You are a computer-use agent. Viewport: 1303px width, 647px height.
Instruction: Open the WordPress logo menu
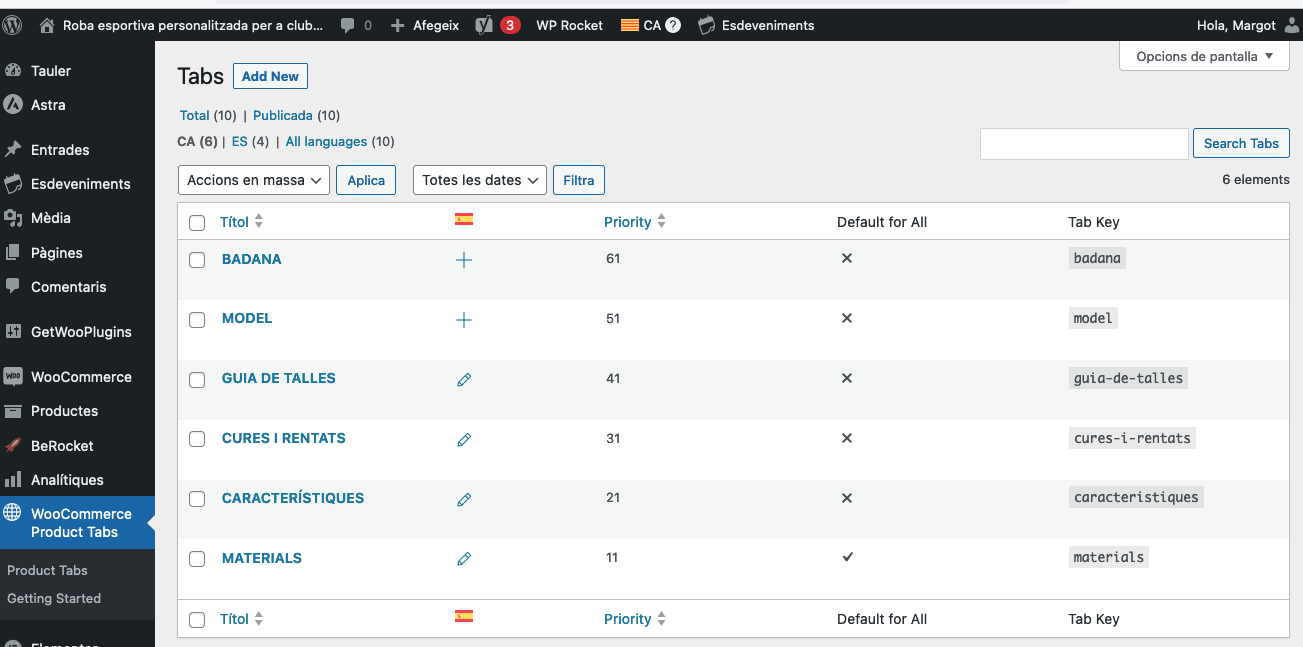click(13, 26)
